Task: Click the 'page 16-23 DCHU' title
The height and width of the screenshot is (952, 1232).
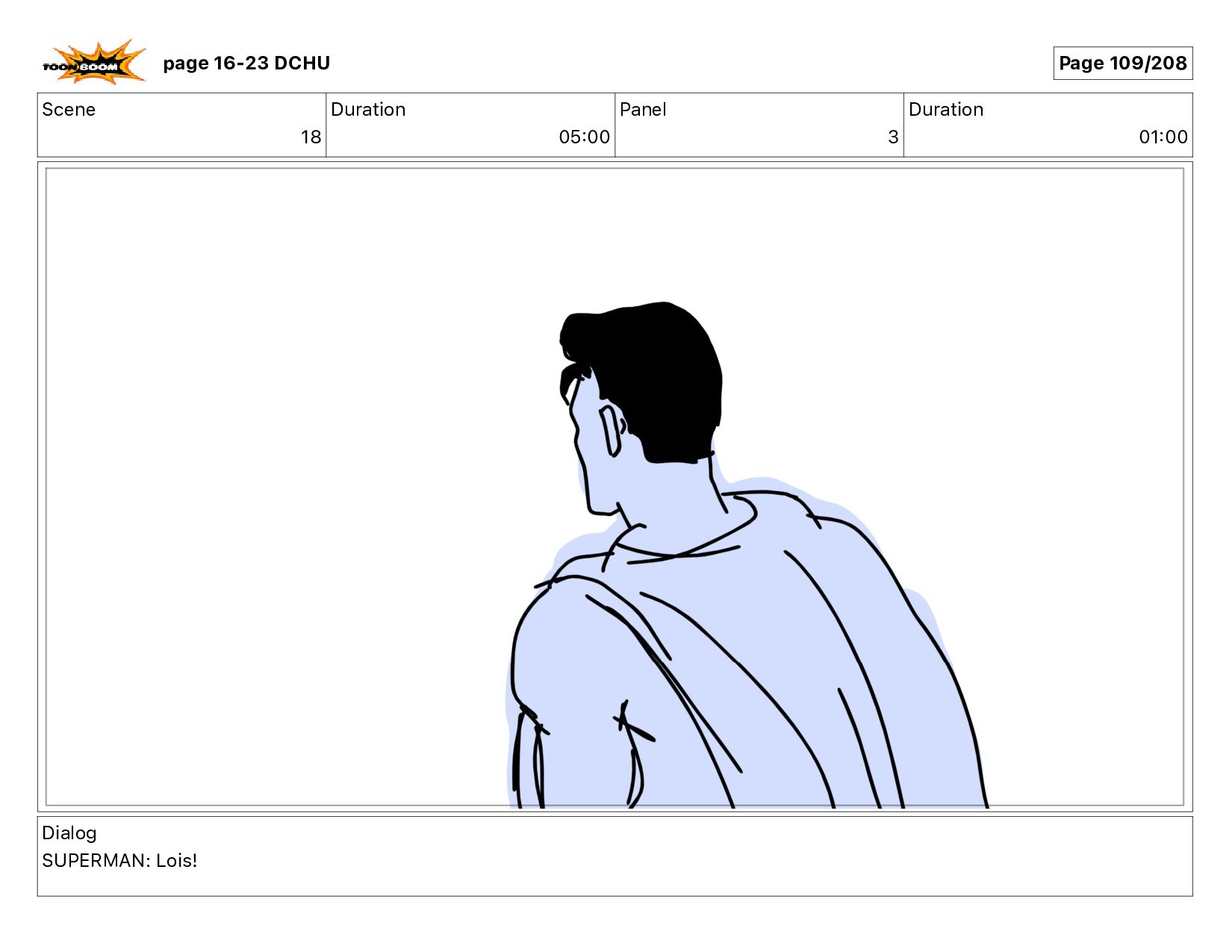Action: [x=246, y=63]
